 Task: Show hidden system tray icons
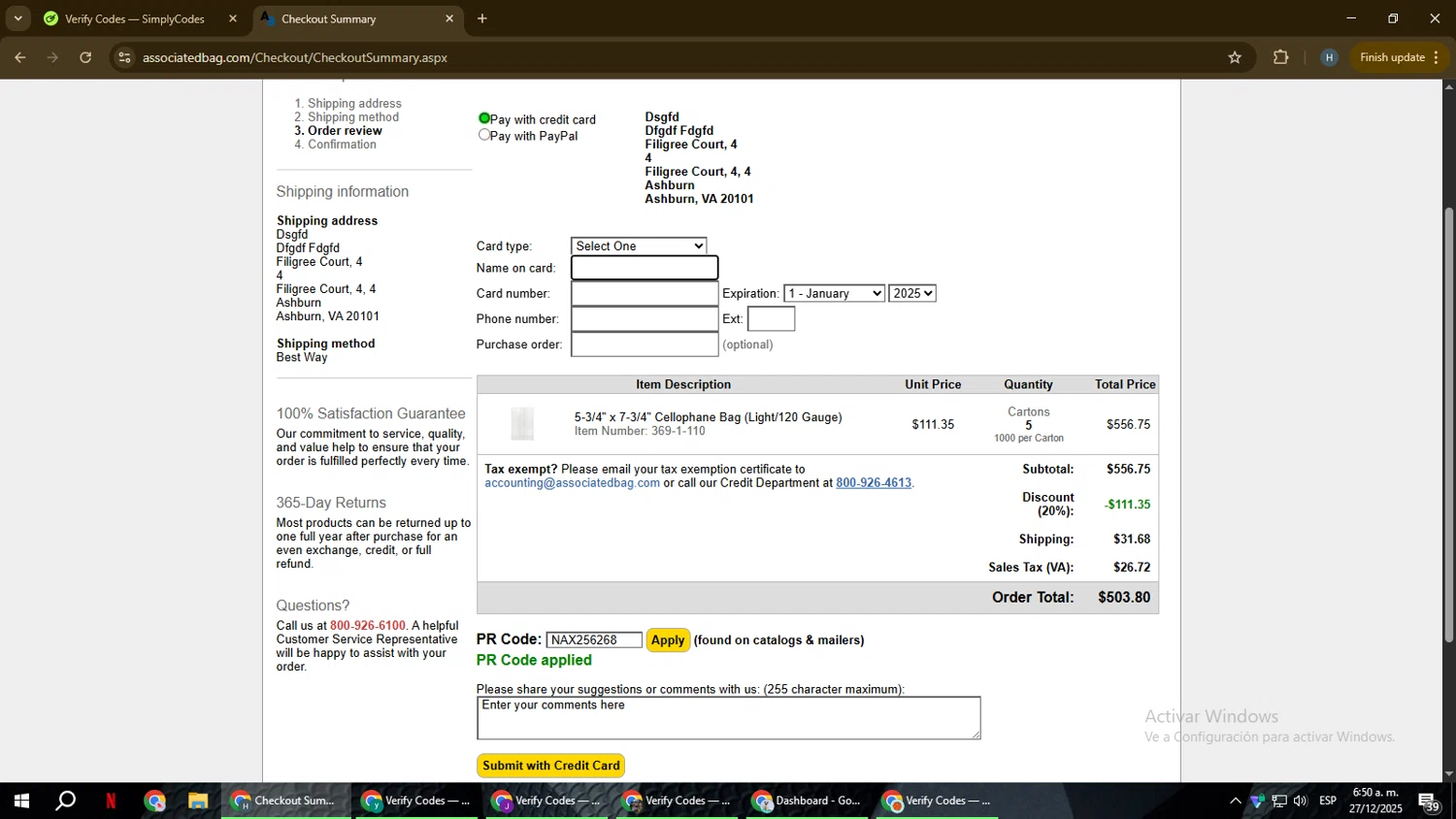1235,802
